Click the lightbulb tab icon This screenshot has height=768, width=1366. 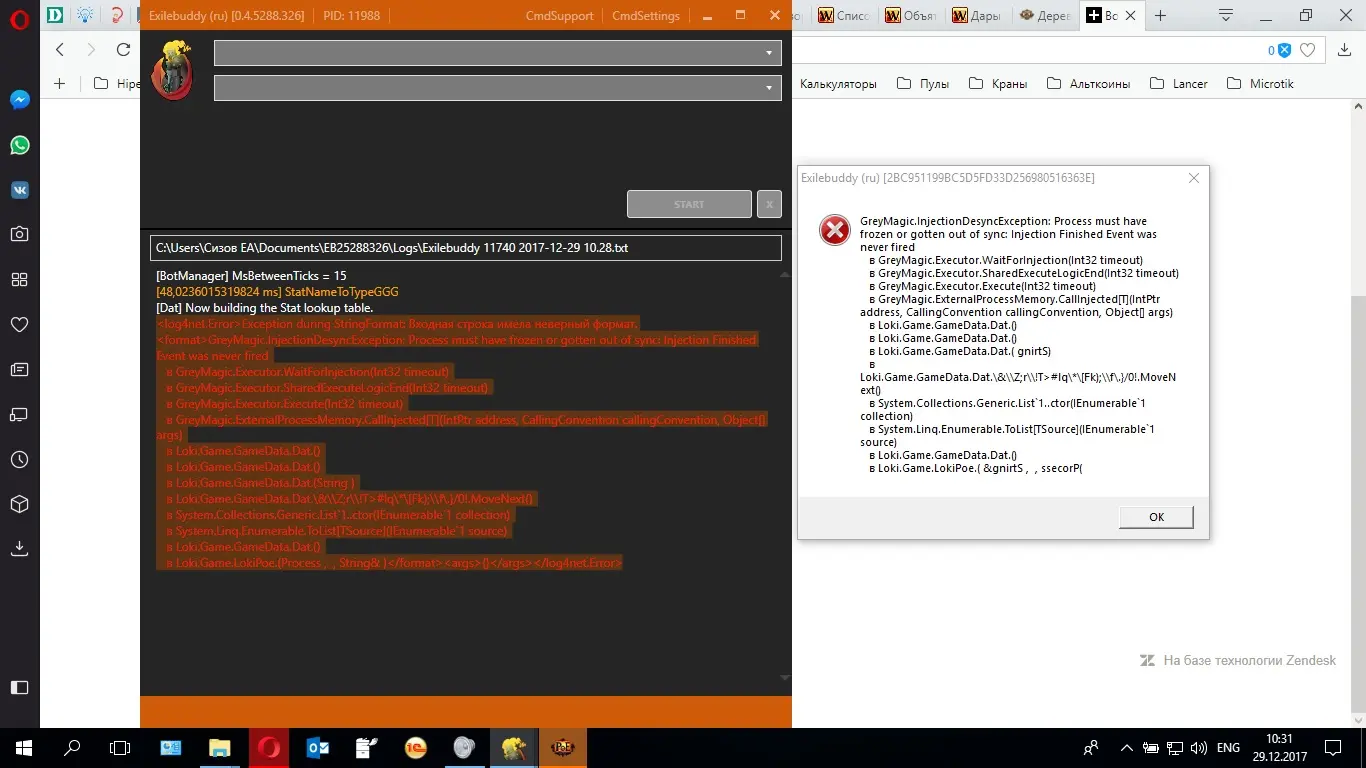click(x=86, y=15)
